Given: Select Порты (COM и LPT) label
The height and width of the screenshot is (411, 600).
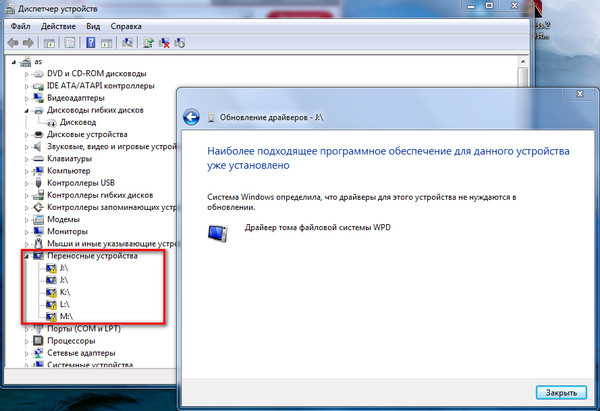Looking at the screenshot, I should click(x=84, y=329).
